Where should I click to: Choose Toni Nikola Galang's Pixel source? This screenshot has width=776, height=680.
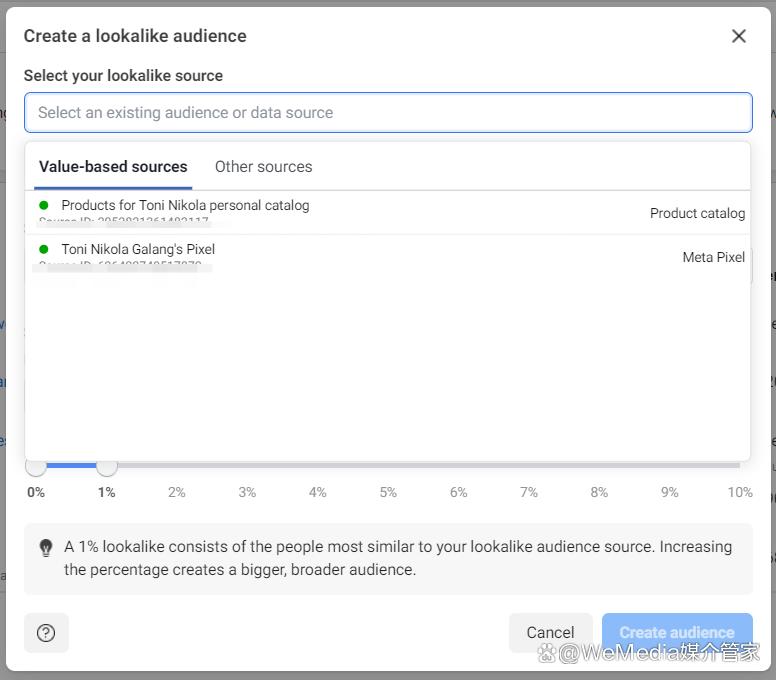[x=138, y=249]
